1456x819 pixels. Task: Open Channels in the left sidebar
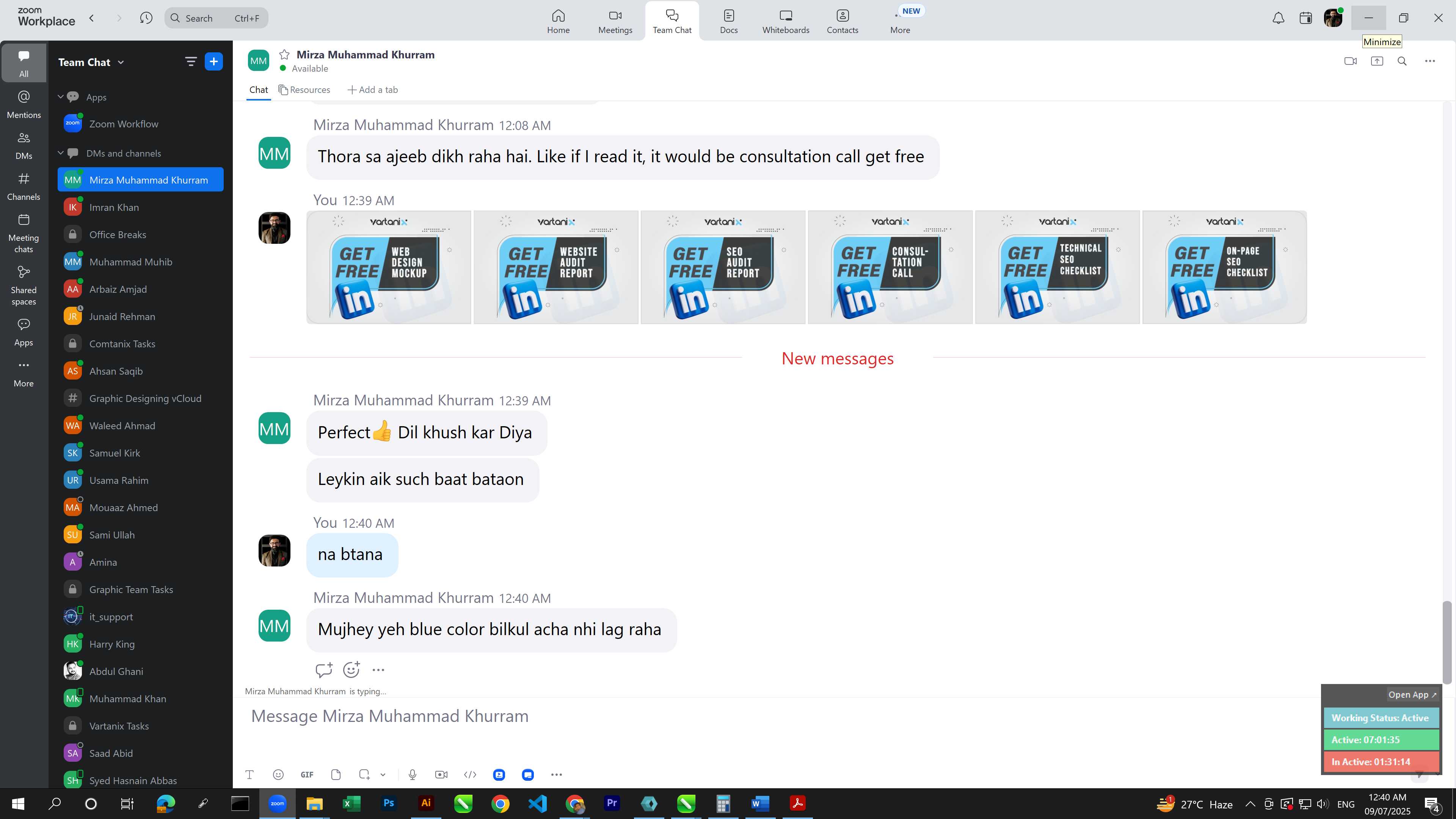(24, 187)
